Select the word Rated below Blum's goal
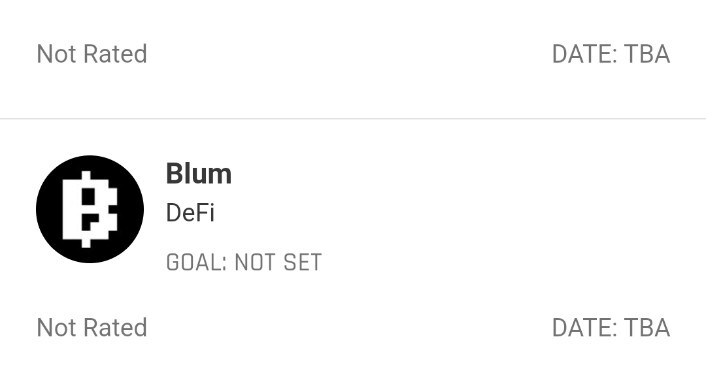The height and width of the screenshot is (392, 706). pos(115,327)
